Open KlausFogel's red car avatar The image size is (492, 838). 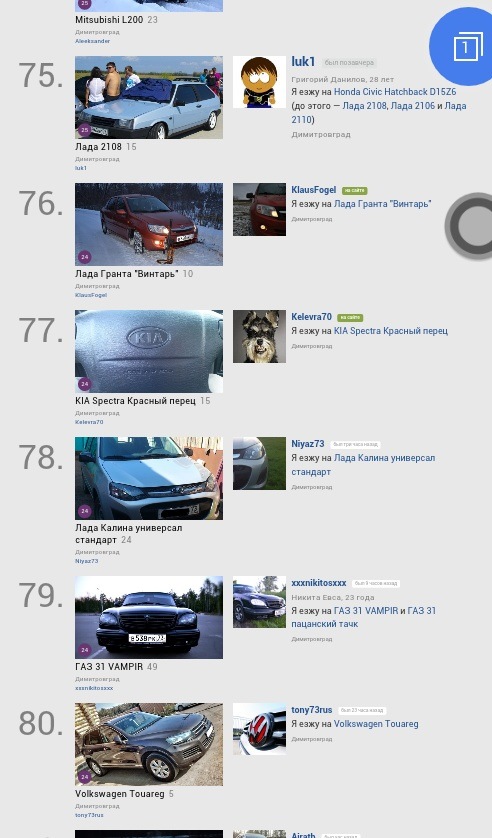pos(259,210)
